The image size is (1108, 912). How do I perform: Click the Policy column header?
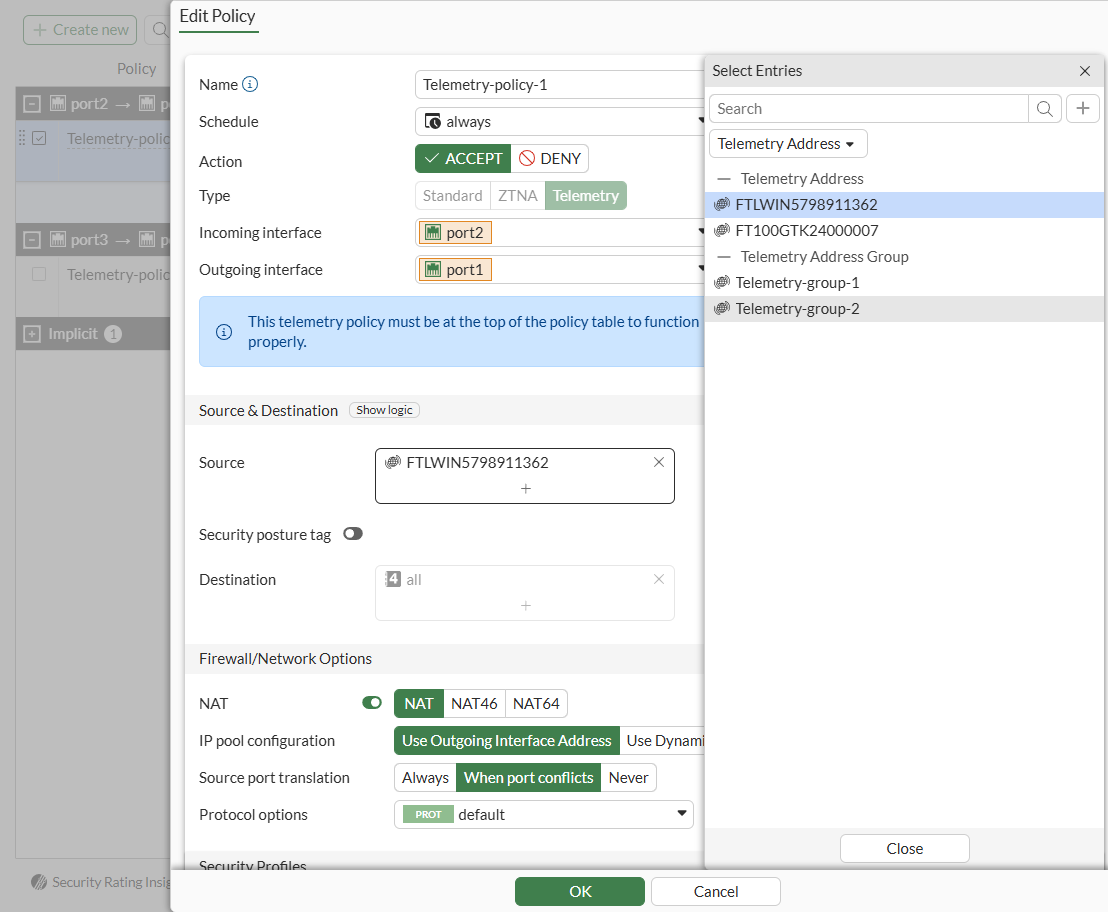[x=136, y=69]
